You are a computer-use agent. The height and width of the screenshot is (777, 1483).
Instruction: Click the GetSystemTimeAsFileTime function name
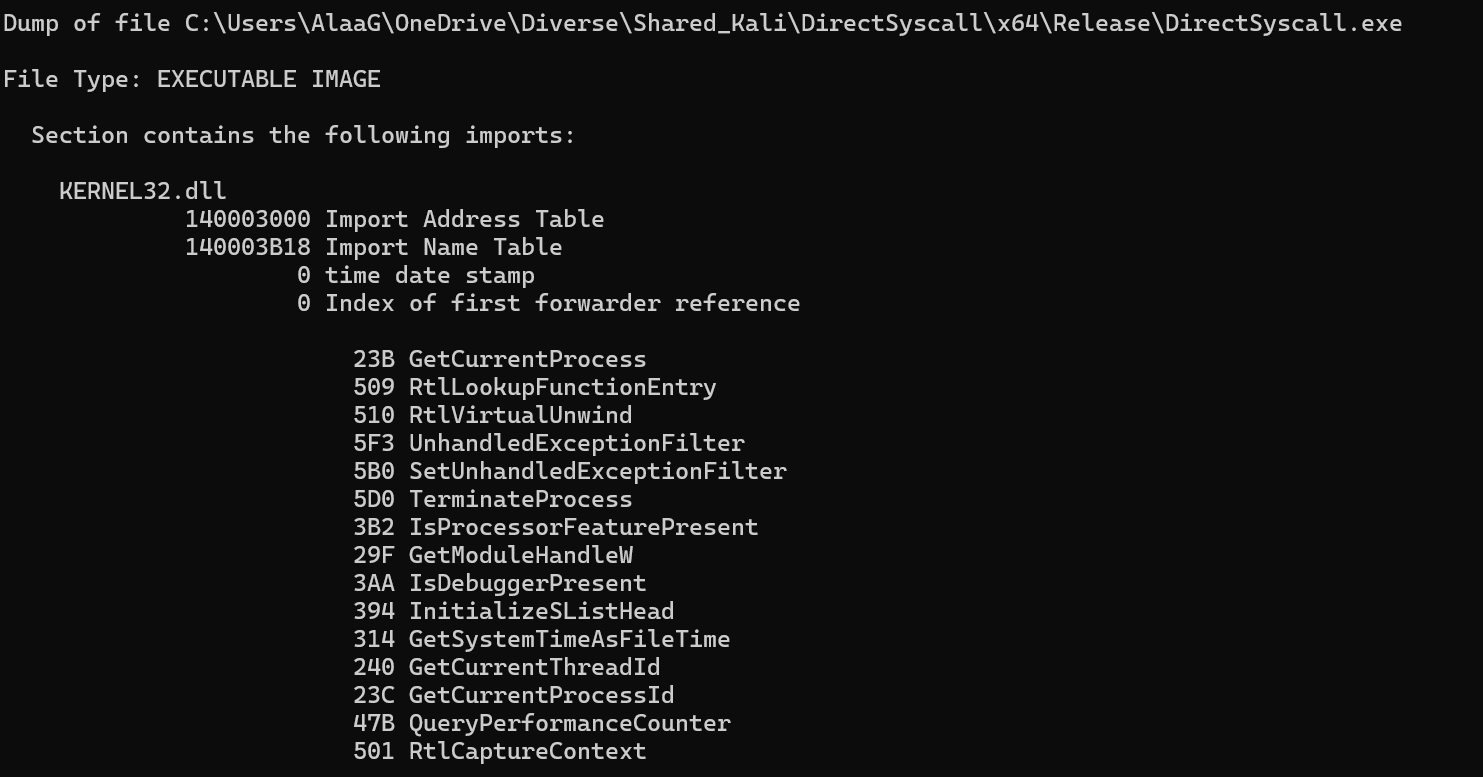pyautogui.click(x=569, y=639)
